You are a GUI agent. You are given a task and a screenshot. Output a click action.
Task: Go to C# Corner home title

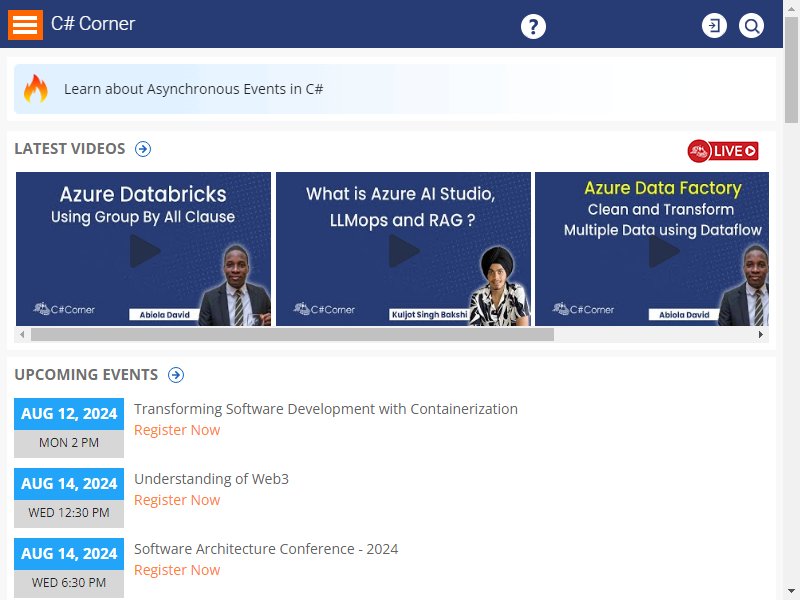pos(93,23)
